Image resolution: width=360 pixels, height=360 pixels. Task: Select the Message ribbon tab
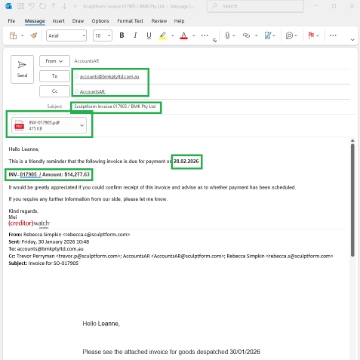[x=35, y=21]
